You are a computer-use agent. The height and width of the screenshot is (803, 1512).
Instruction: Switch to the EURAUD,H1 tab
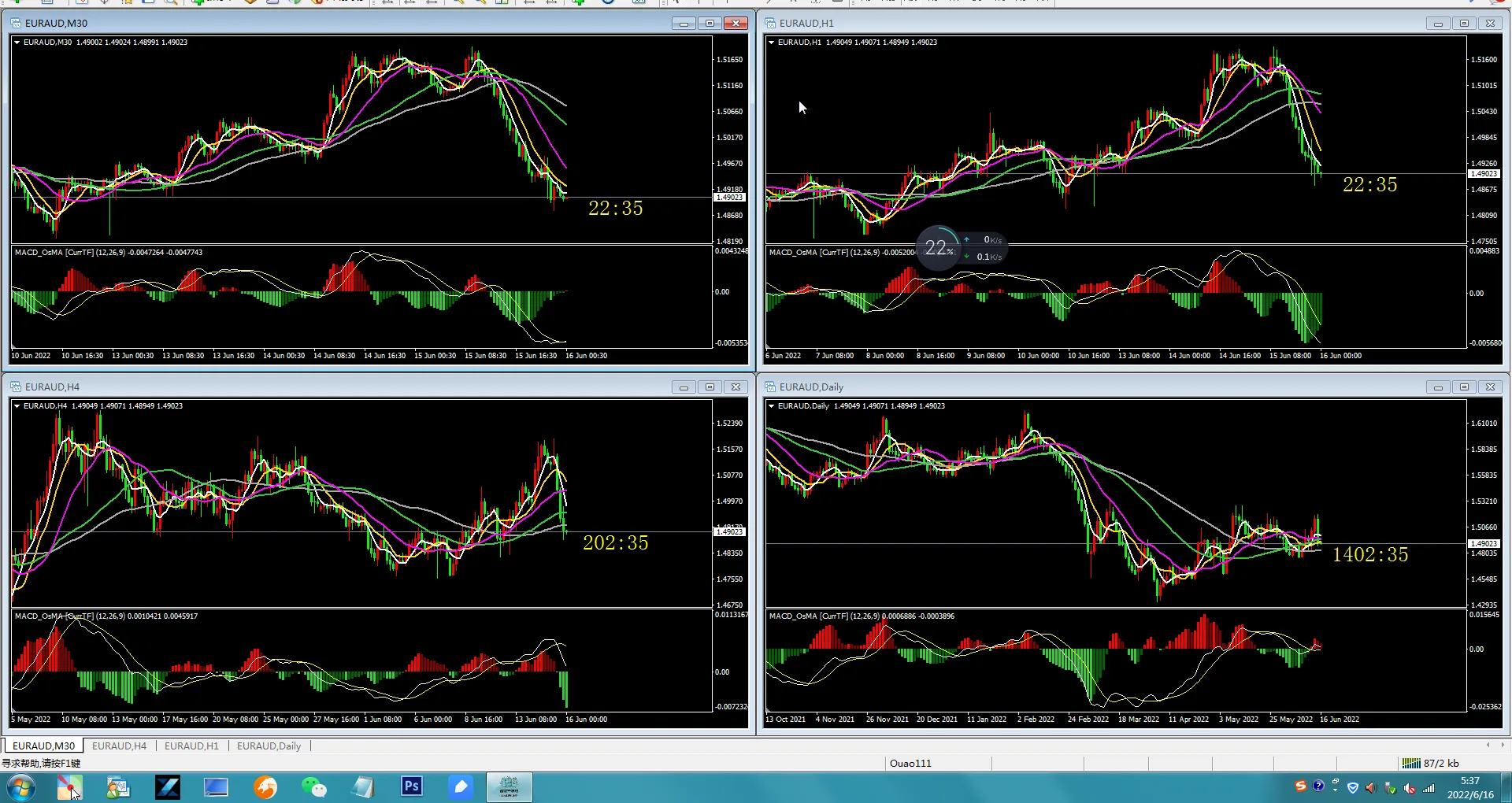click(191, 746)
